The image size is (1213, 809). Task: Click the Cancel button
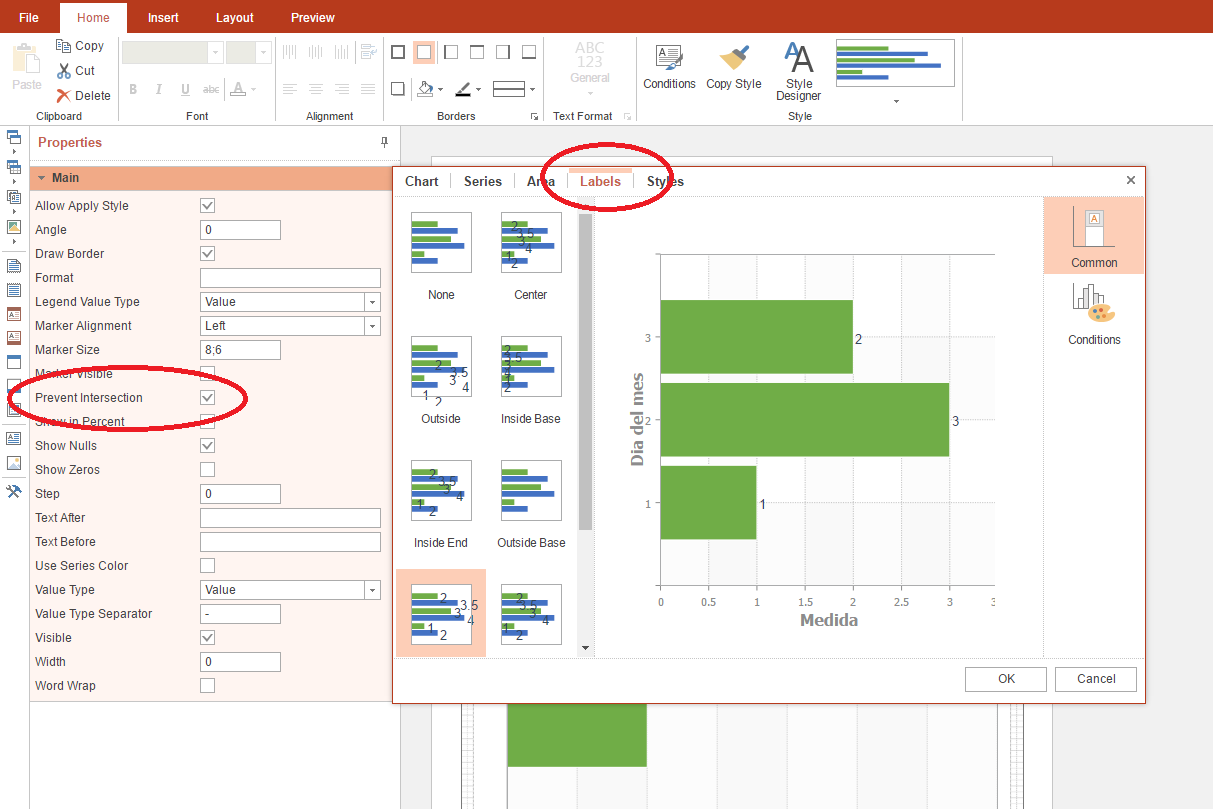click(1096, 679)
